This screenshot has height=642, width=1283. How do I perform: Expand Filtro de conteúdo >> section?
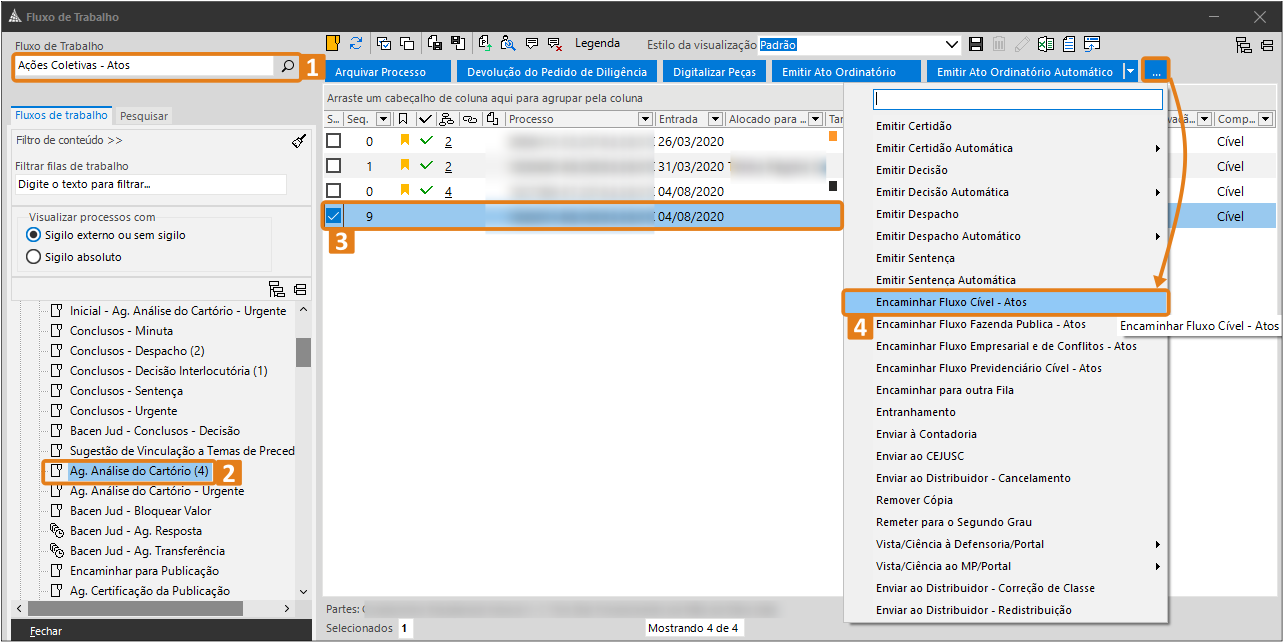[70, 141]
